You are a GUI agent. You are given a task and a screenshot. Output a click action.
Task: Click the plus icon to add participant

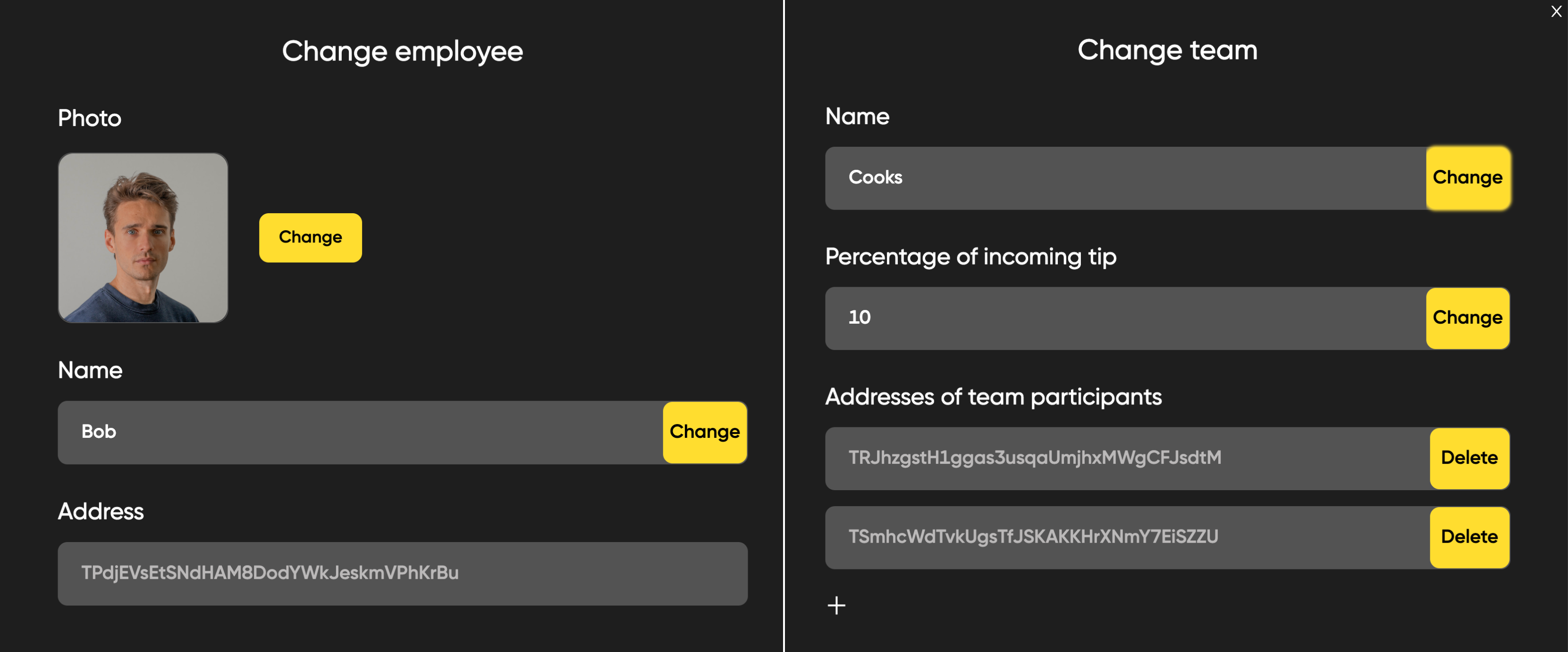point(836,605)
